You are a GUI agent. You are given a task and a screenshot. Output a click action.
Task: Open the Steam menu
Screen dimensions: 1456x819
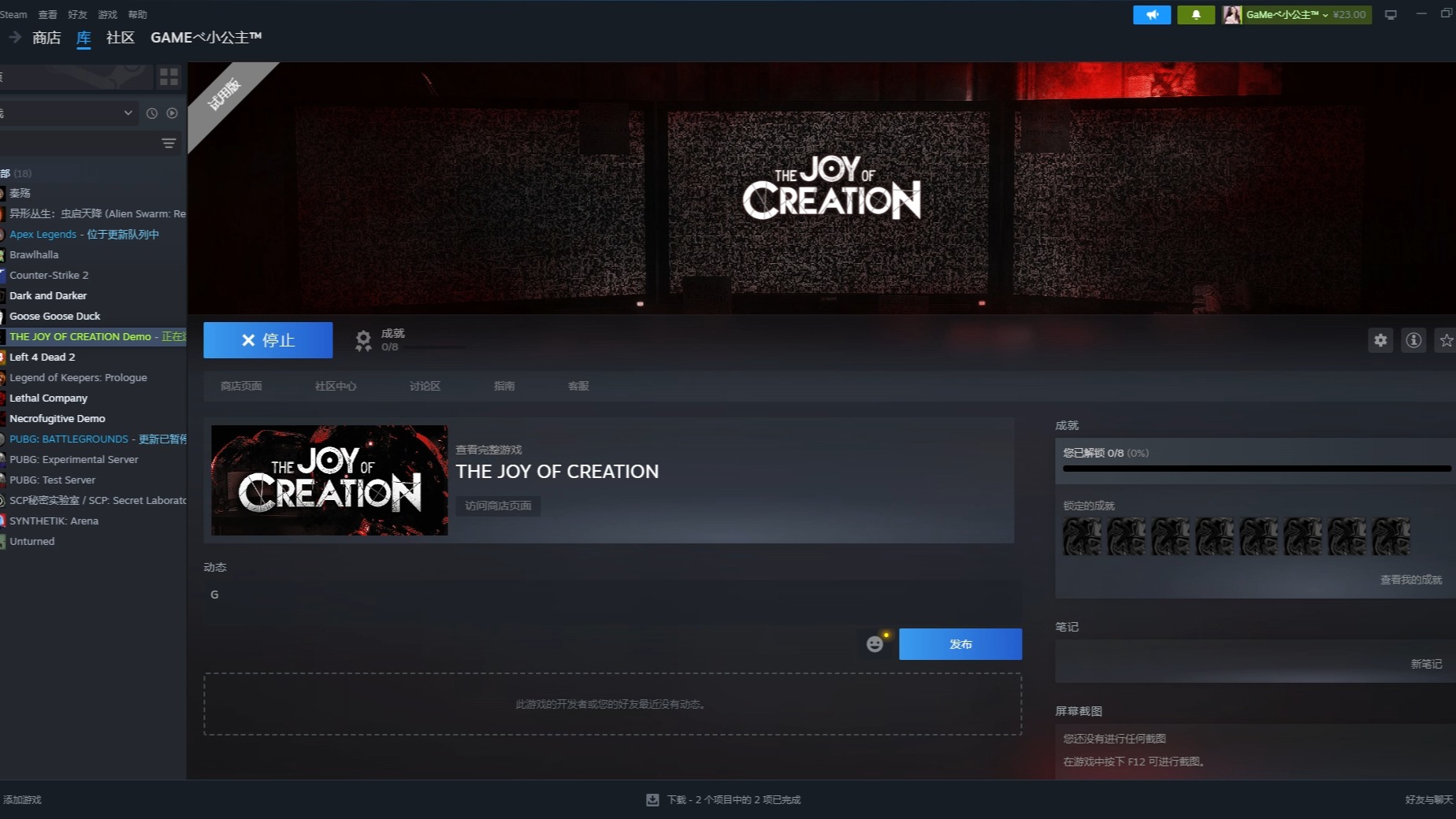[13, 14]
